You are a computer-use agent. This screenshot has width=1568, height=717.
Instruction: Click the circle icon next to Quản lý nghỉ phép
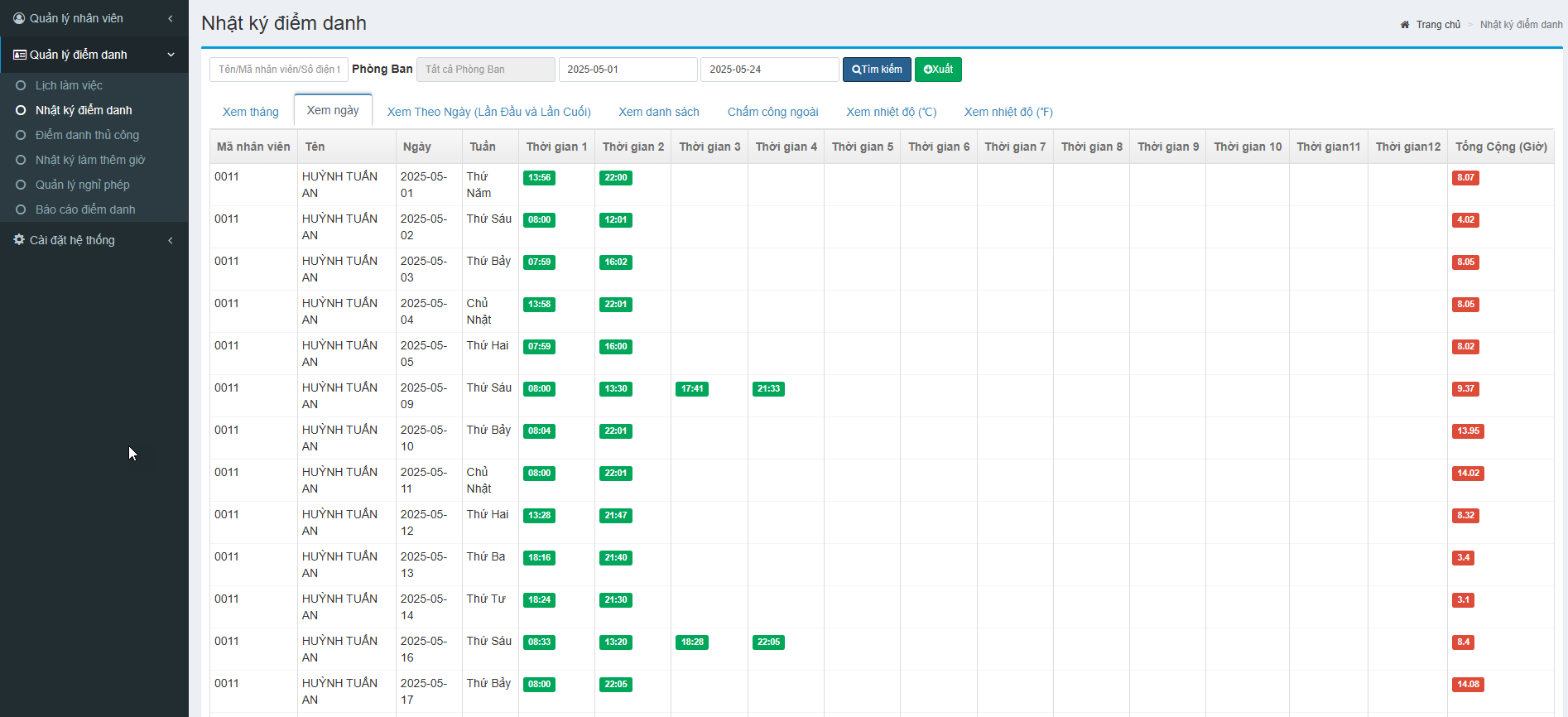(x=21, y=185)
